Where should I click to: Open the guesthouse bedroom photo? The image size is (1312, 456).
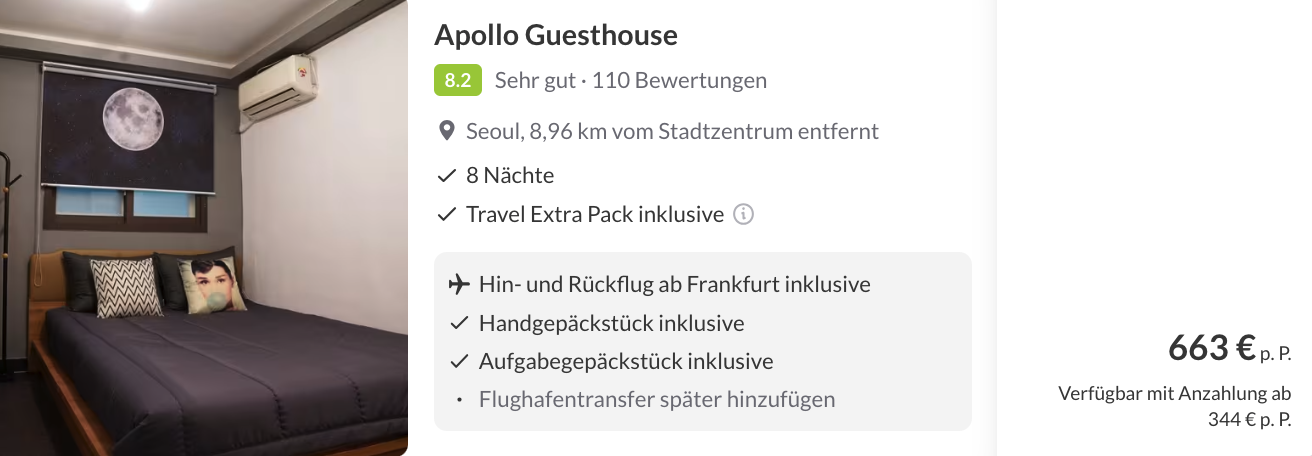click(x=204, y=228)
